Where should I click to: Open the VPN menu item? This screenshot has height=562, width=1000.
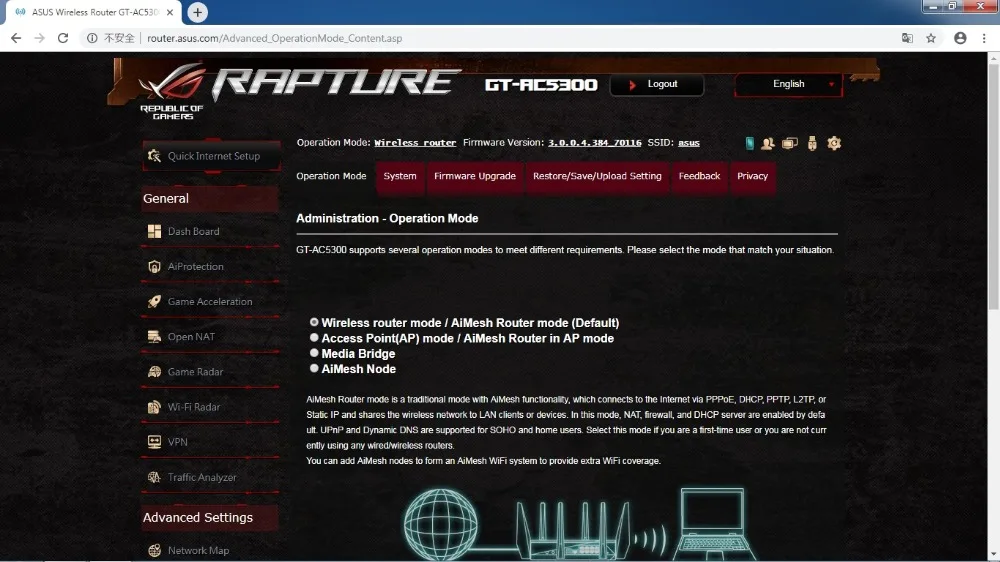[211, 442]
